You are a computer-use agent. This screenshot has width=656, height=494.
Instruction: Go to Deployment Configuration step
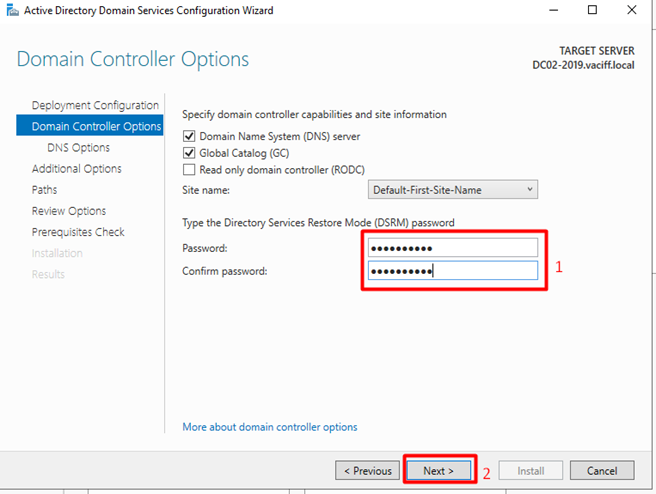pyautogui.click(x=95, y=105)
